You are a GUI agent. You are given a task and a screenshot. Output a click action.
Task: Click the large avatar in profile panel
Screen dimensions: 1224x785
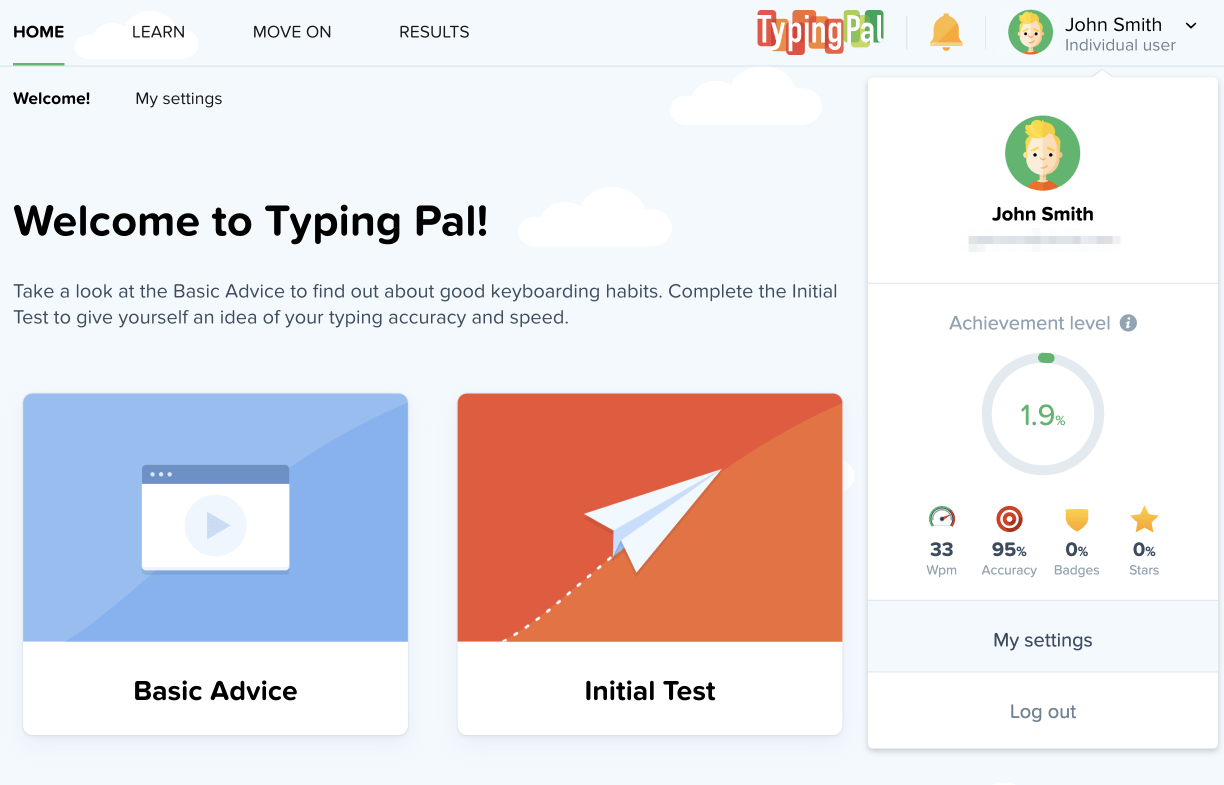[x=1042, y=153]
